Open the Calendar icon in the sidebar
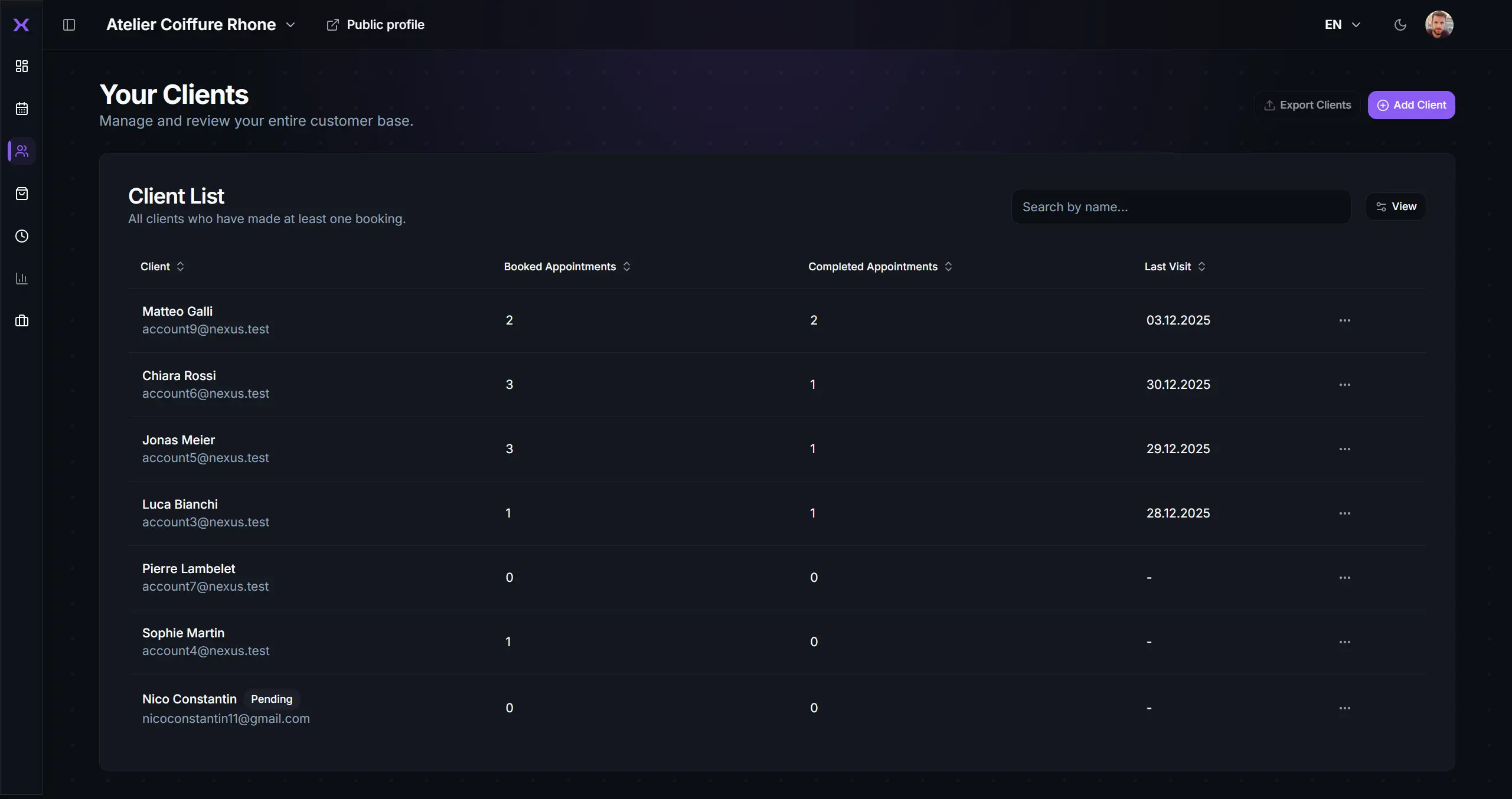This screenshot has height=799, width=1512. (x=21, y=109)
